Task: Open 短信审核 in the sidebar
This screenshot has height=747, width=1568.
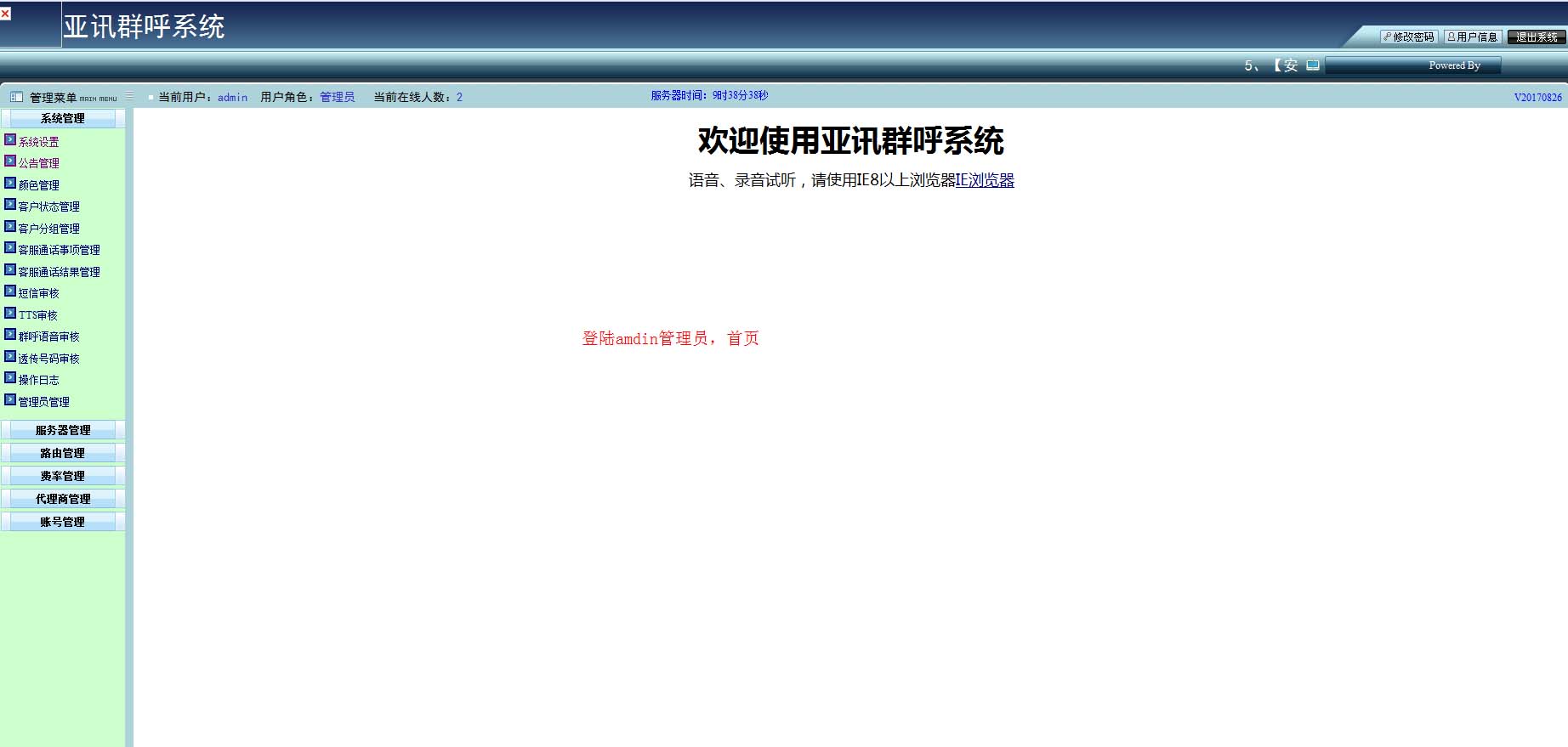Action: [x=39, y=293]
